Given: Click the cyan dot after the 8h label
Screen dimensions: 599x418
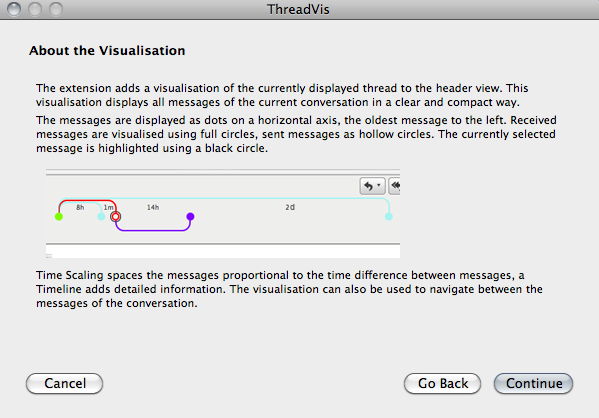Looking at the screenshot, I should (101, 217).
